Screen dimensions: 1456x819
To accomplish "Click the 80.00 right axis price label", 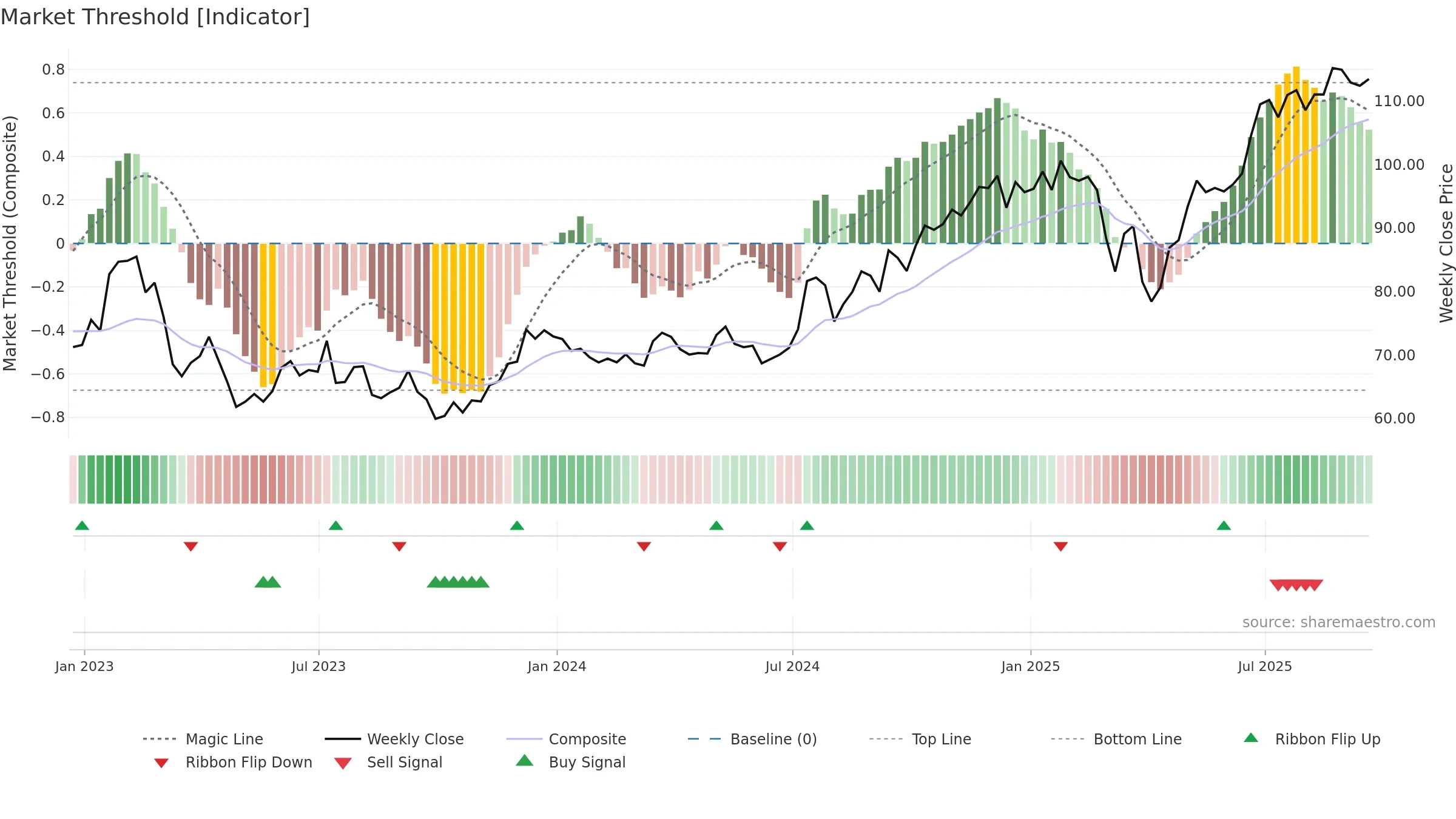I will point(1395,292).
